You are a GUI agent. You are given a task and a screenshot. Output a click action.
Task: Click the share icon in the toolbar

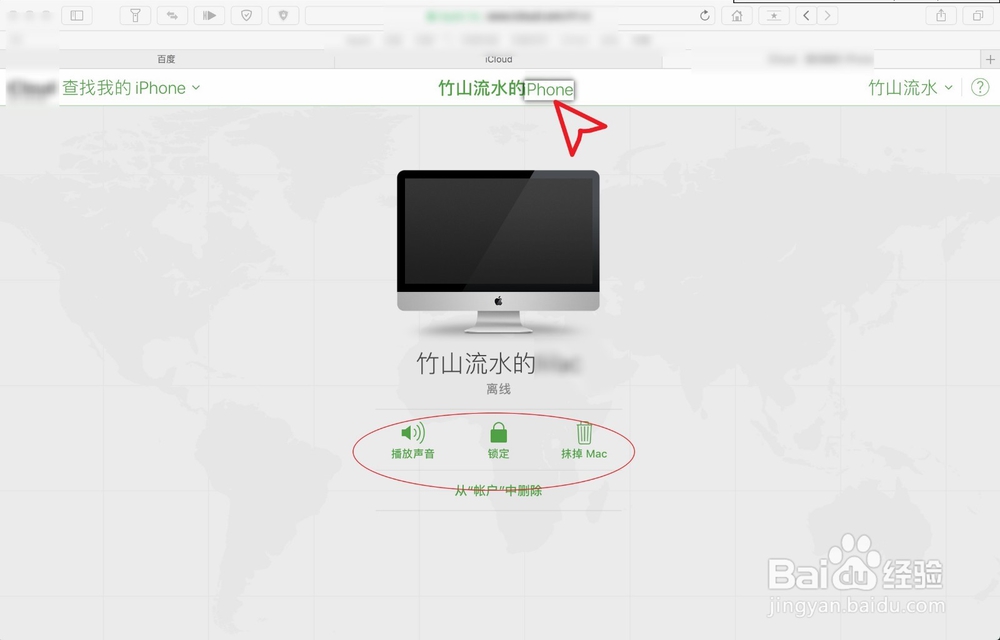940,15
